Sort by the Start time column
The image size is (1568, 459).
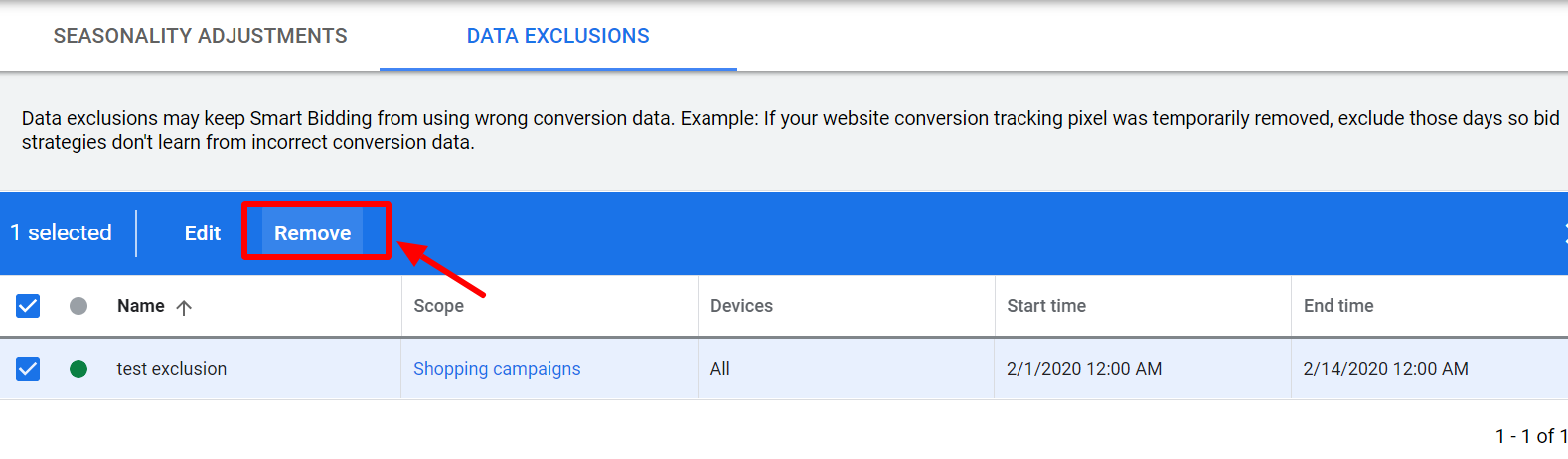pos(1046,306)
